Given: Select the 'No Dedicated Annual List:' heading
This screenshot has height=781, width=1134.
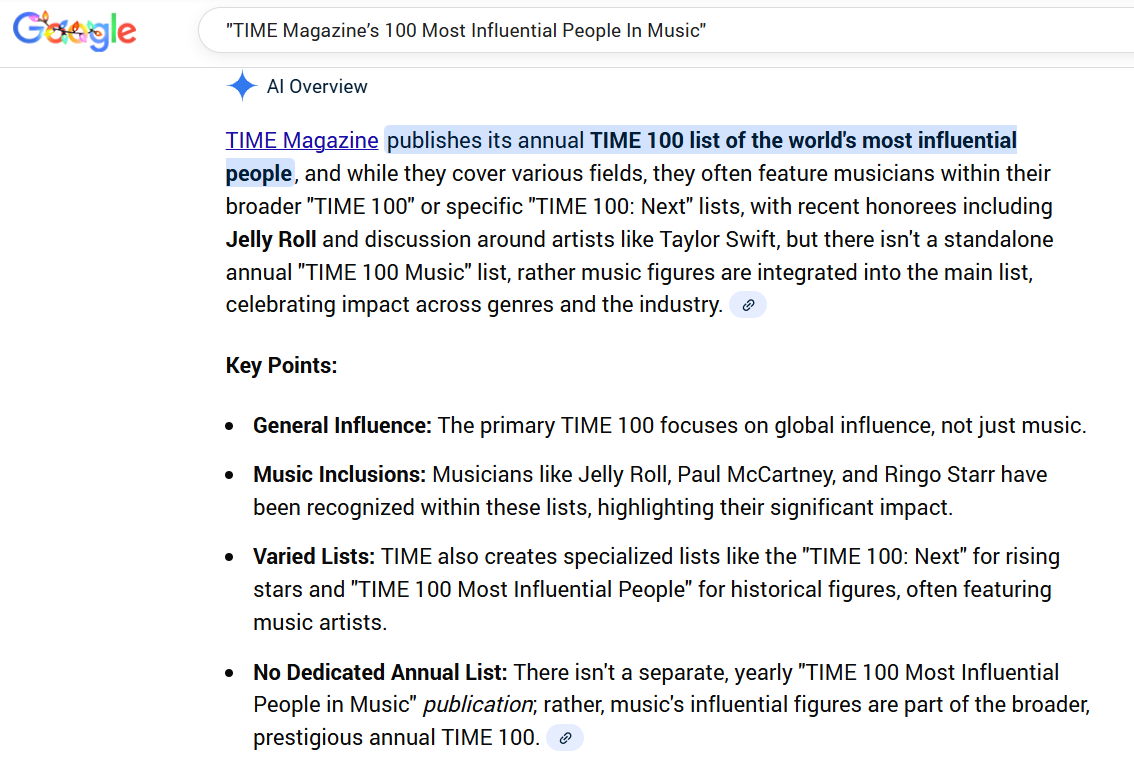Looking at the screenshot, I should pyautogui.click(x=380, y=672).
